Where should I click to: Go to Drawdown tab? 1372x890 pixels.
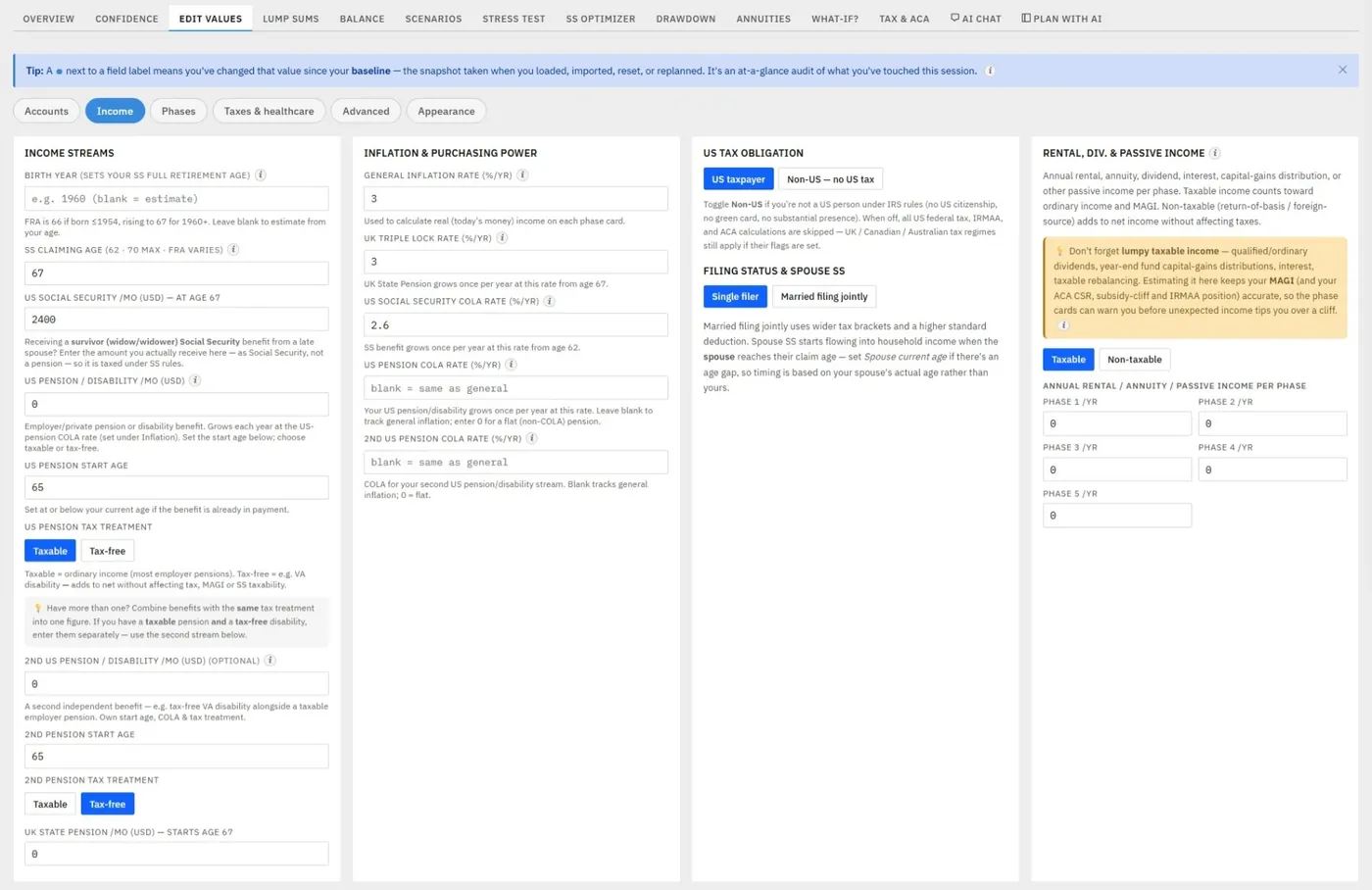(x=686, y=19)
